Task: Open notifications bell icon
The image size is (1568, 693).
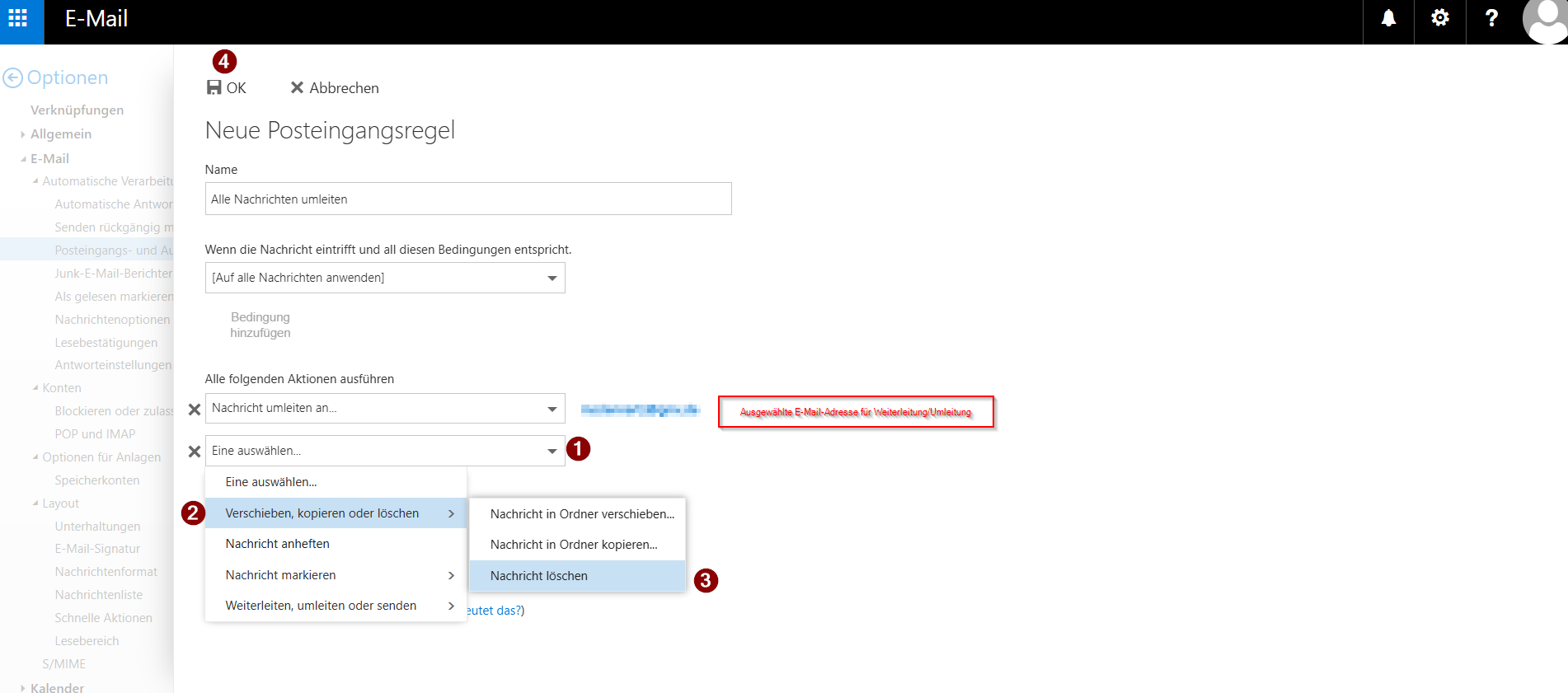Action: (1388, 19)
